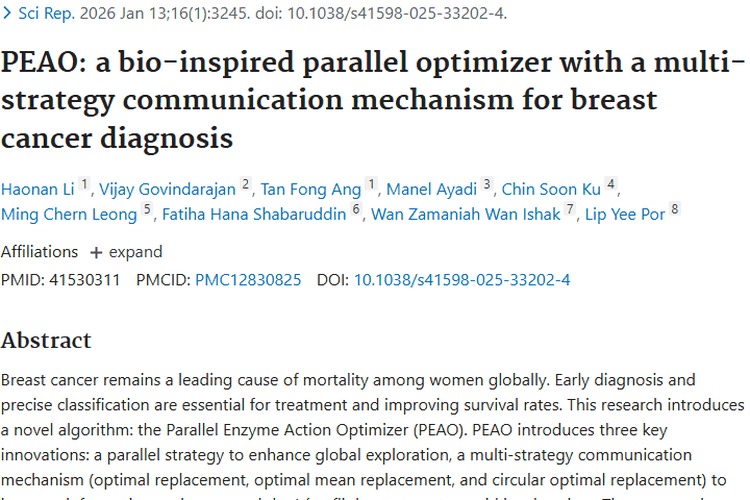Open author Haonan Li's link

point(36,189)
